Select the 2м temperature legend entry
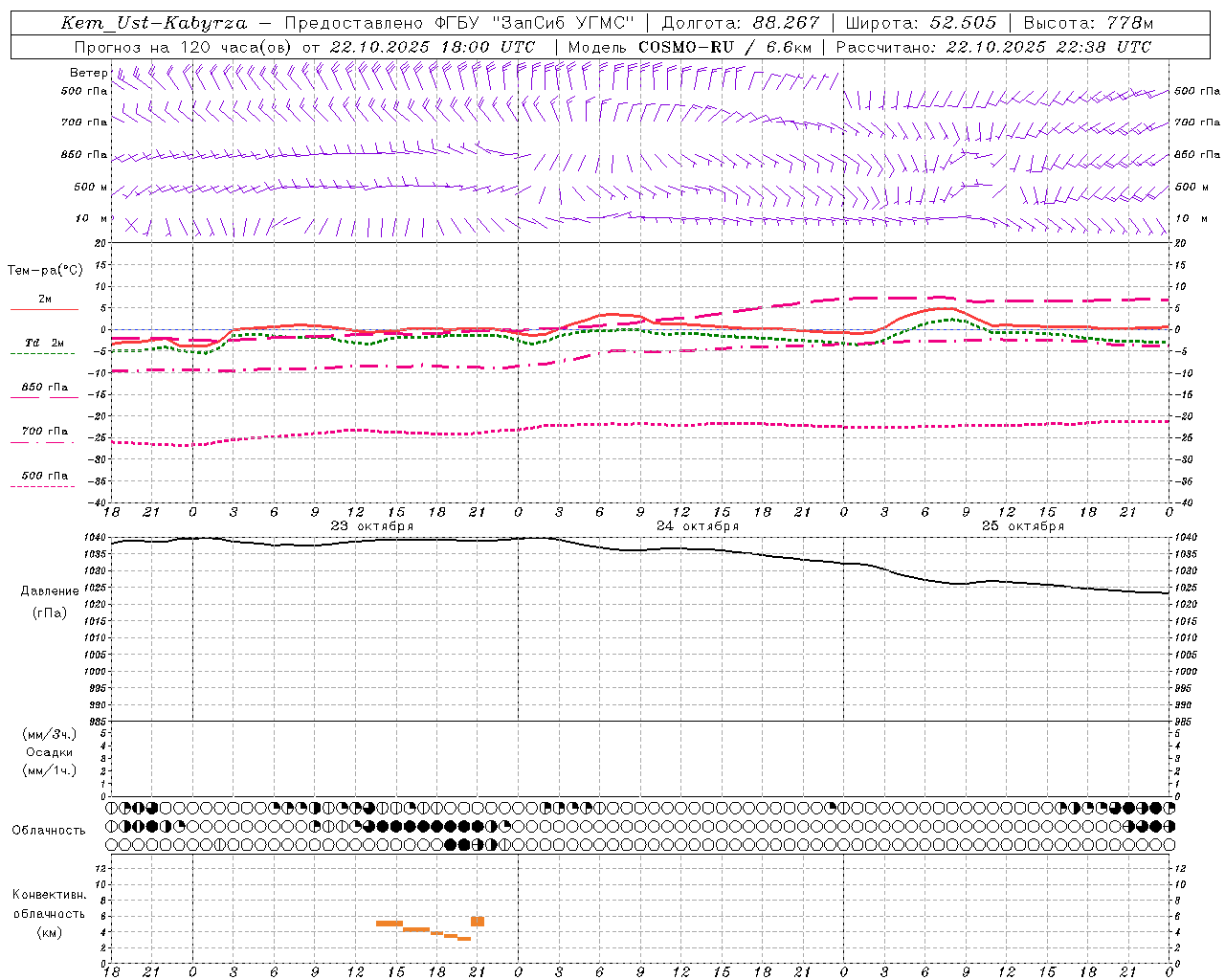This screenshot has height=980, width=1225. click(x=45, y=299)
